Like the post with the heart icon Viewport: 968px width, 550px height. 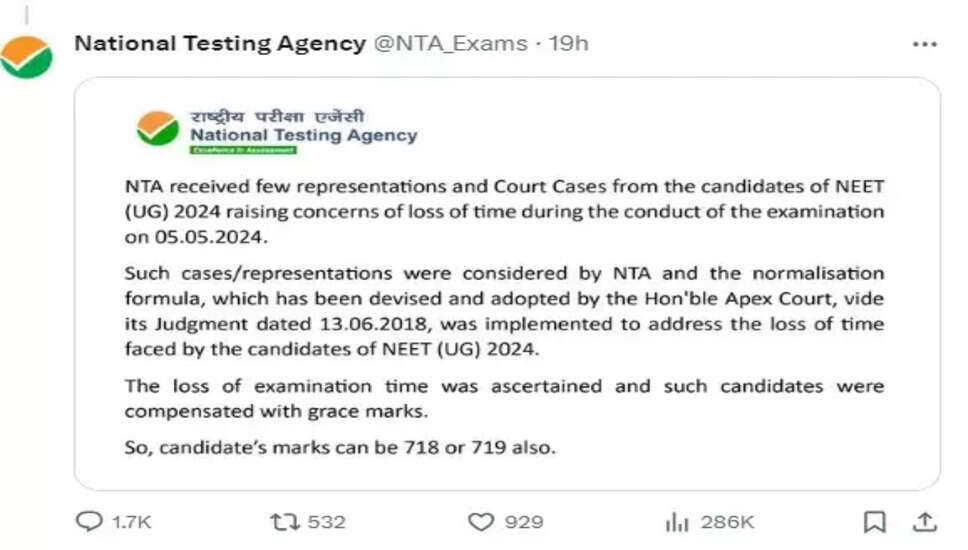[482, 521]
